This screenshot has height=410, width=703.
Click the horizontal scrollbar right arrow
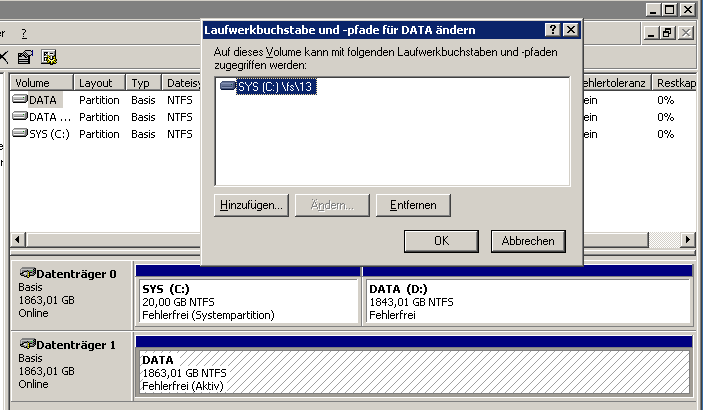(687, 241)
